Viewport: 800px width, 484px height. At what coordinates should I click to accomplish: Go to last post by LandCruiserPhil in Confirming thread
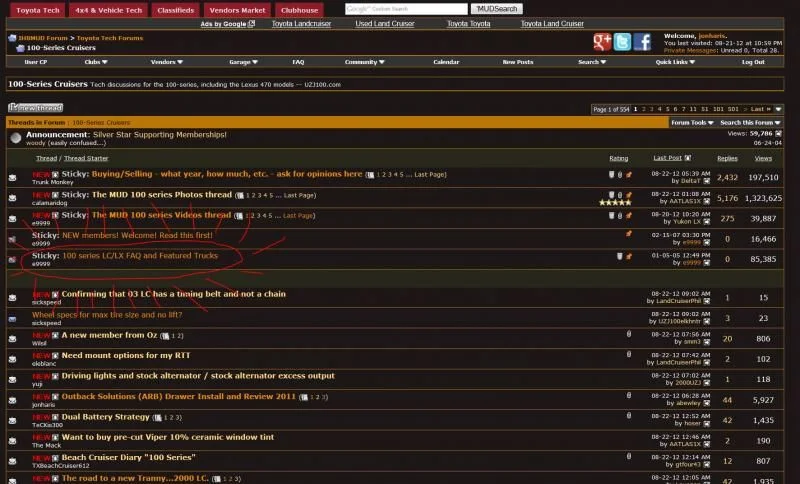[x=707, y=301]
